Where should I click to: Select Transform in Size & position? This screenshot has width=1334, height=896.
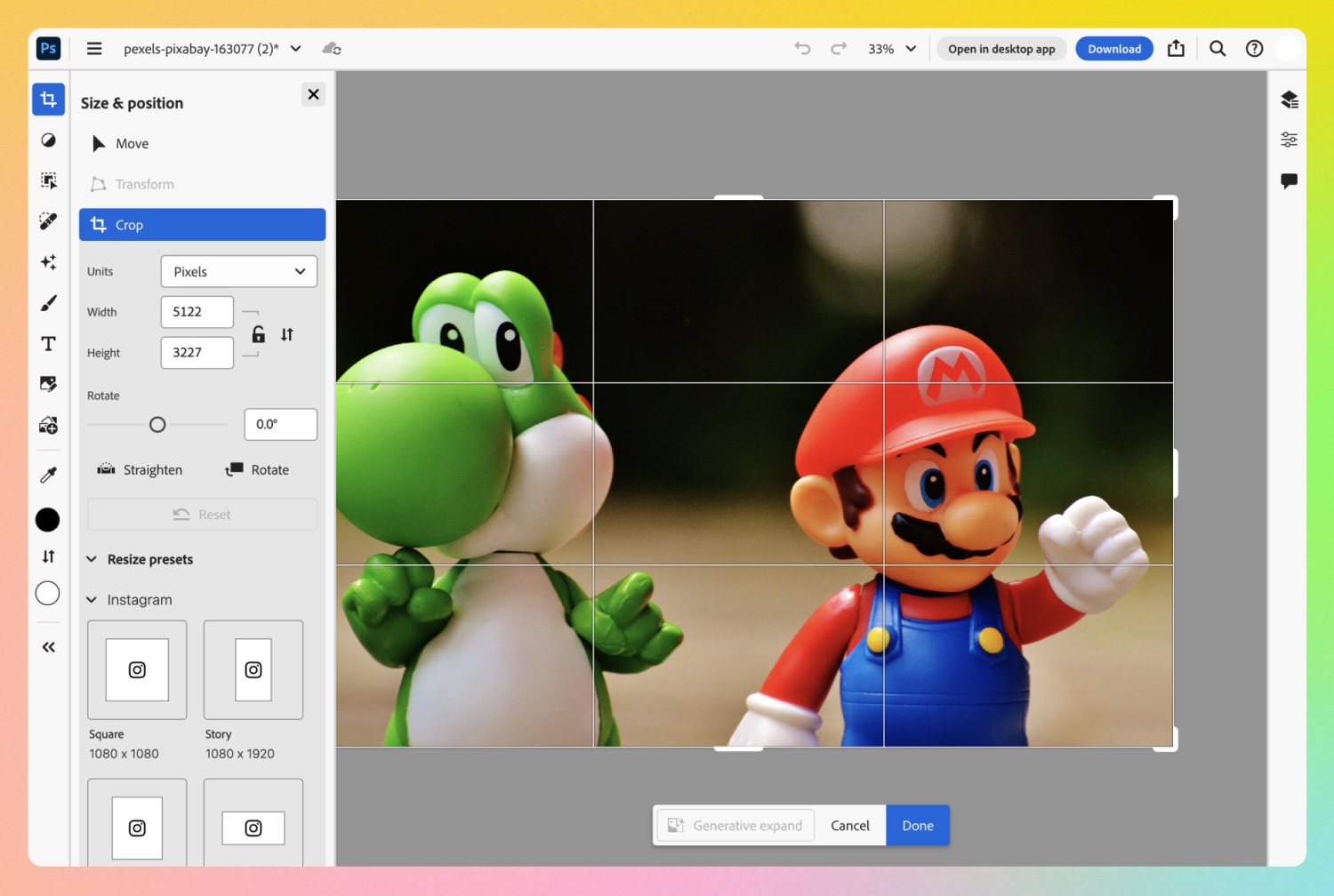202,185
